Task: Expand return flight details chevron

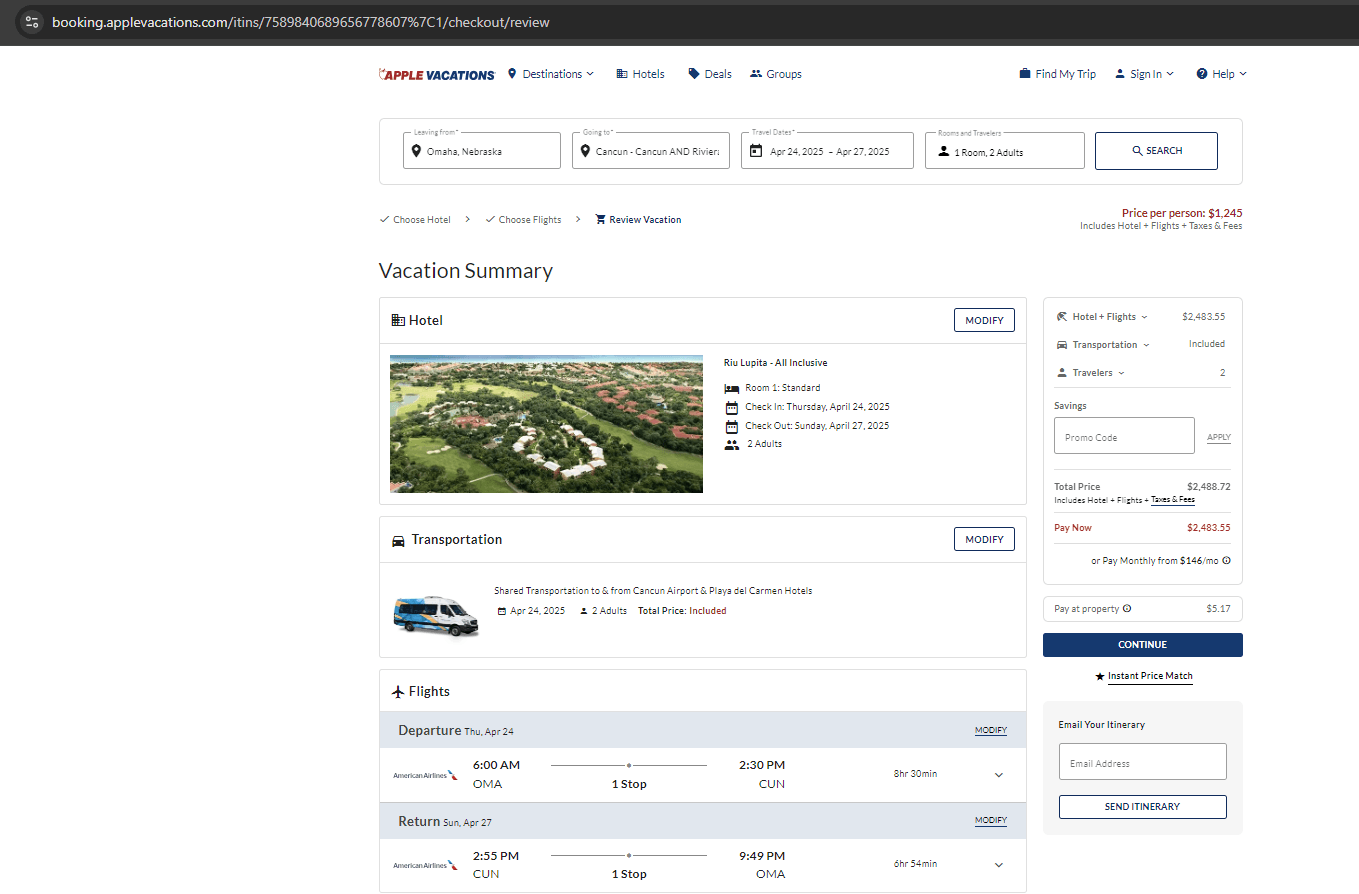Action: [998, 865]
